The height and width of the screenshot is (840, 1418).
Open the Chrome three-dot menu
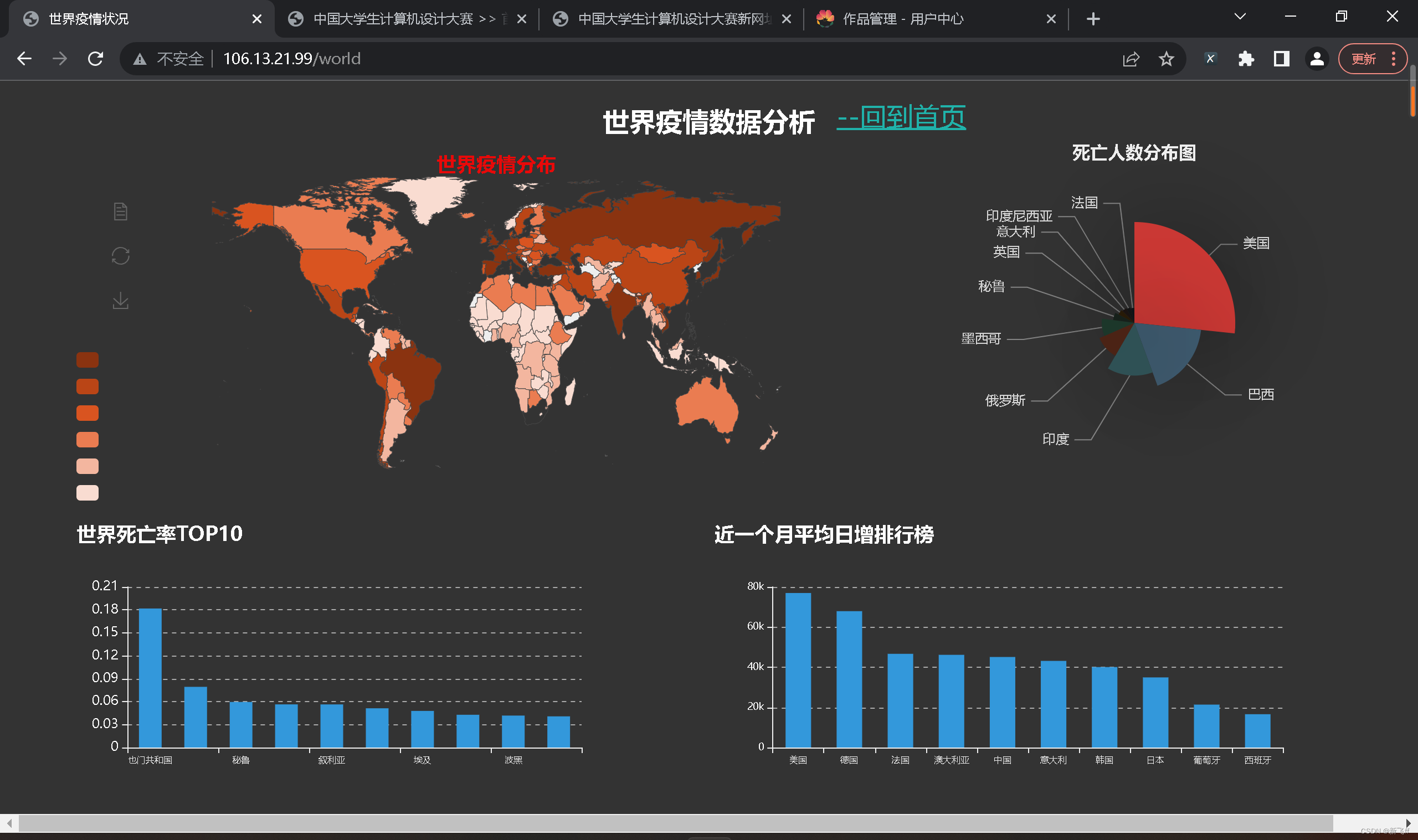(1394, 59)
